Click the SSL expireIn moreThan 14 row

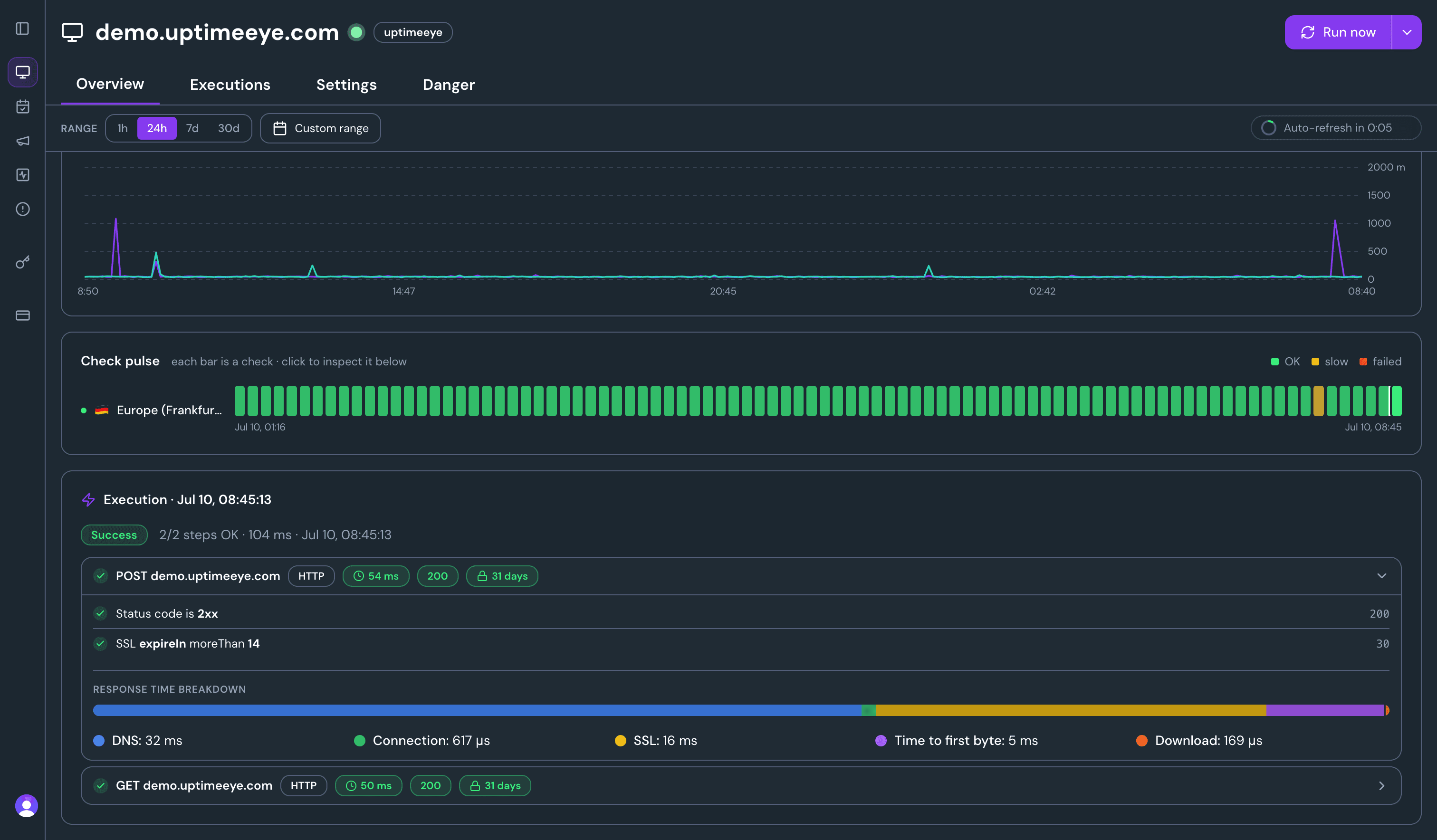click(x=741, y=643)
